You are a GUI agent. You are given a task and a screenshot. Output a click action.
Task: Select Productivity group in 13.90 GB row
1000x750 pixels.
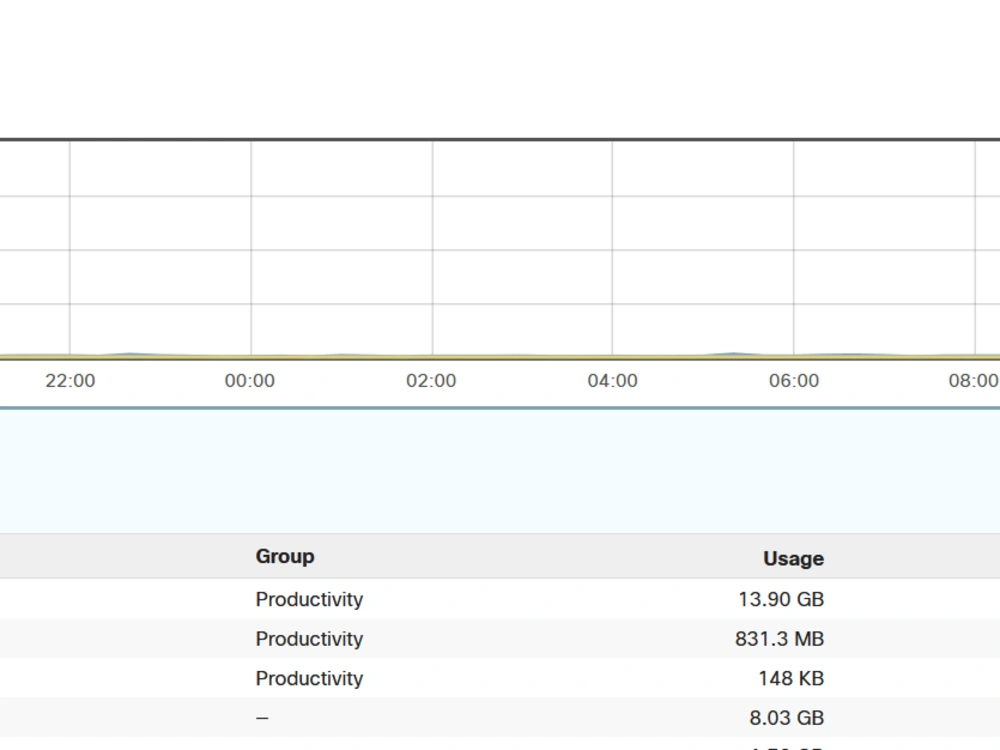pos(309,599)
